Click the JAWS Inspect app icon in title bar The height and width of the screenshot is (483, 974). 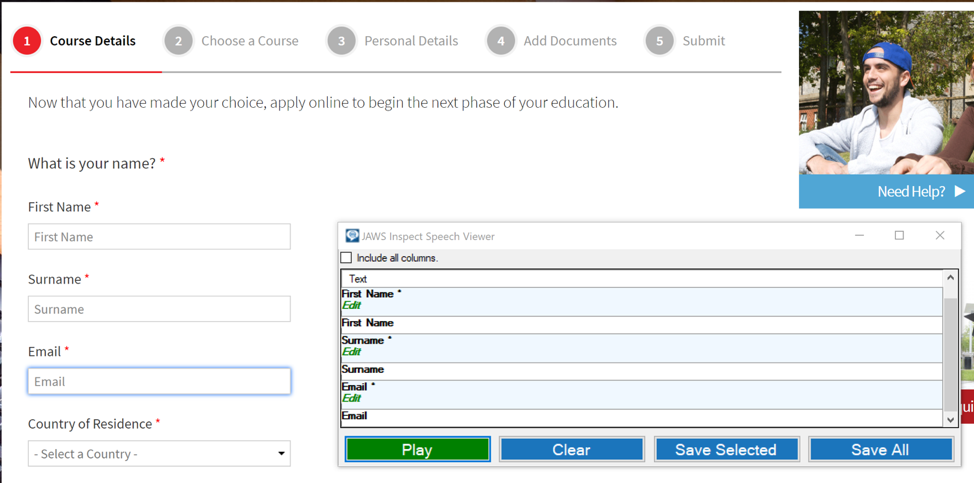pos(352,236)
